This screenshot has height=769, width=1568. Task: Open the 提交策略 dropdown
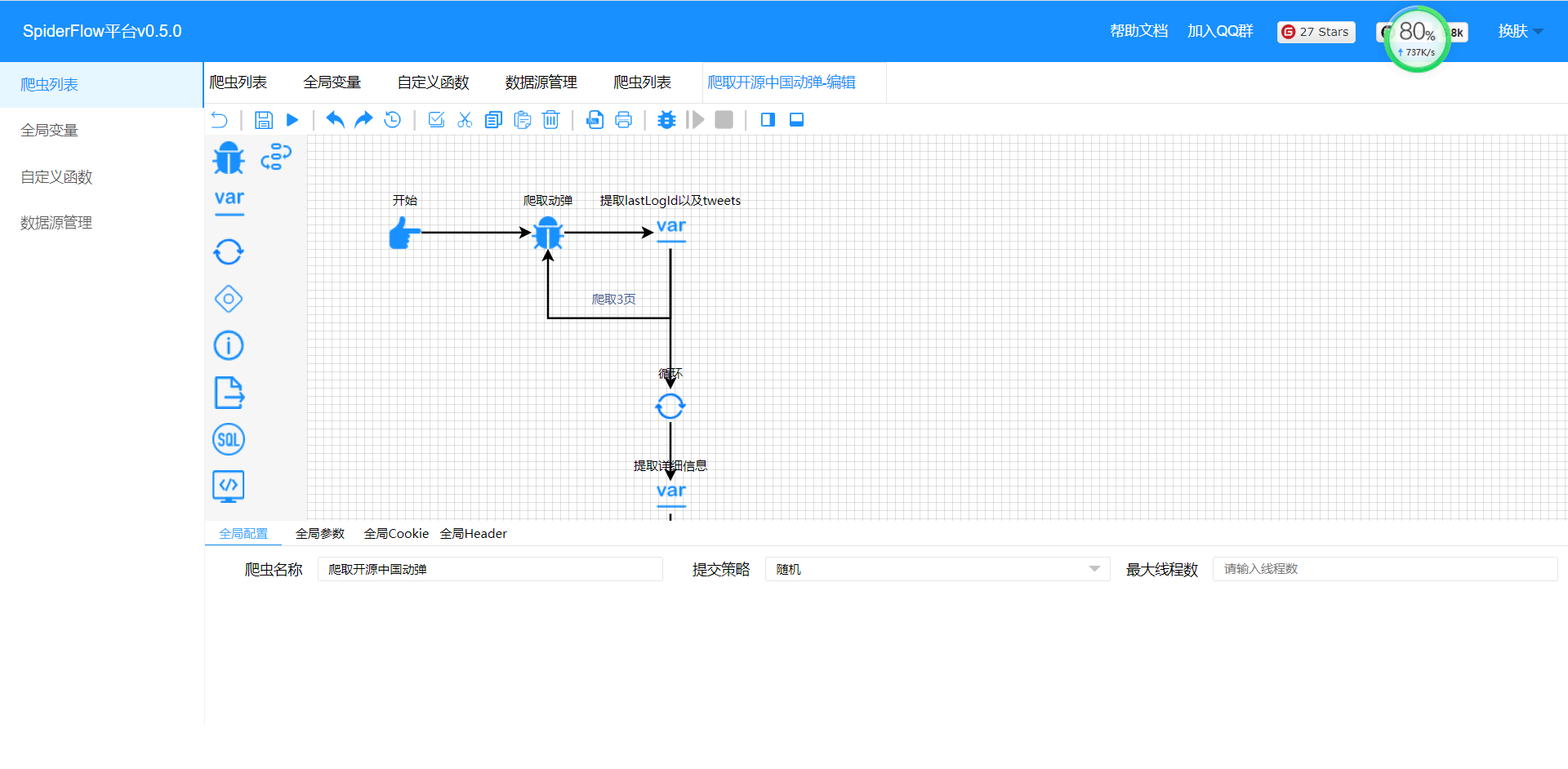click(x=937, y=569)
